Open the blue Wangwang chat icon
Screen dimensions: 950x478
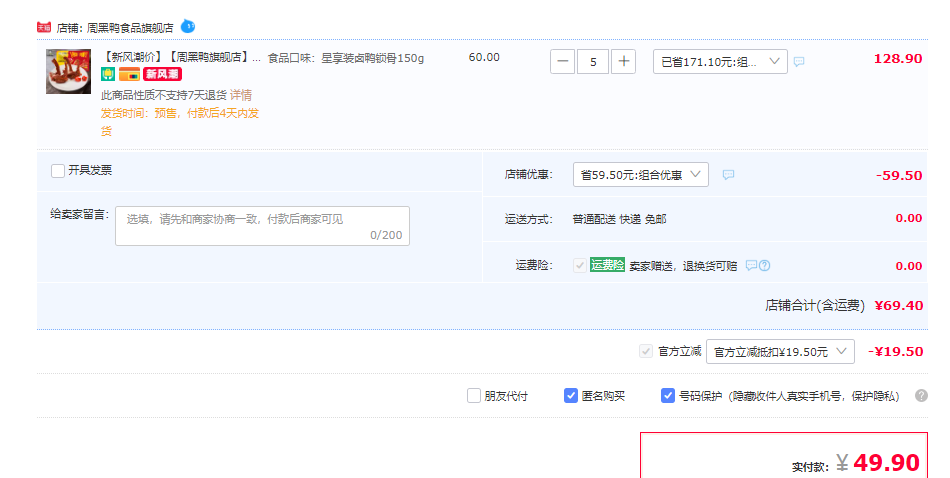pos(188,27)
